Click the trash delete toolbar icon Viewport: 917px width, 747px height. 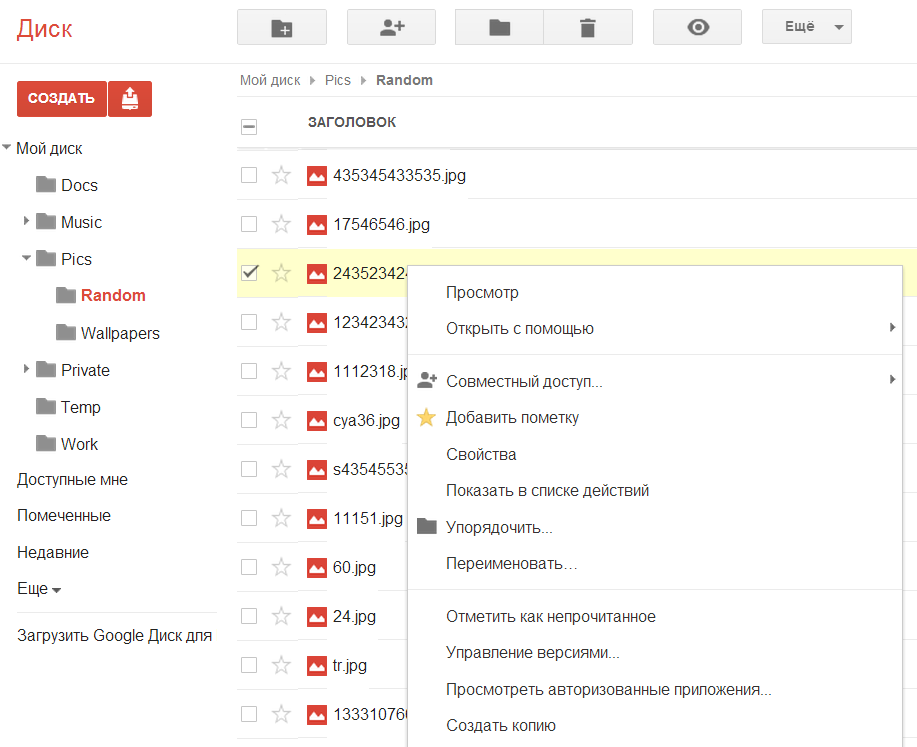pos(588,28)
